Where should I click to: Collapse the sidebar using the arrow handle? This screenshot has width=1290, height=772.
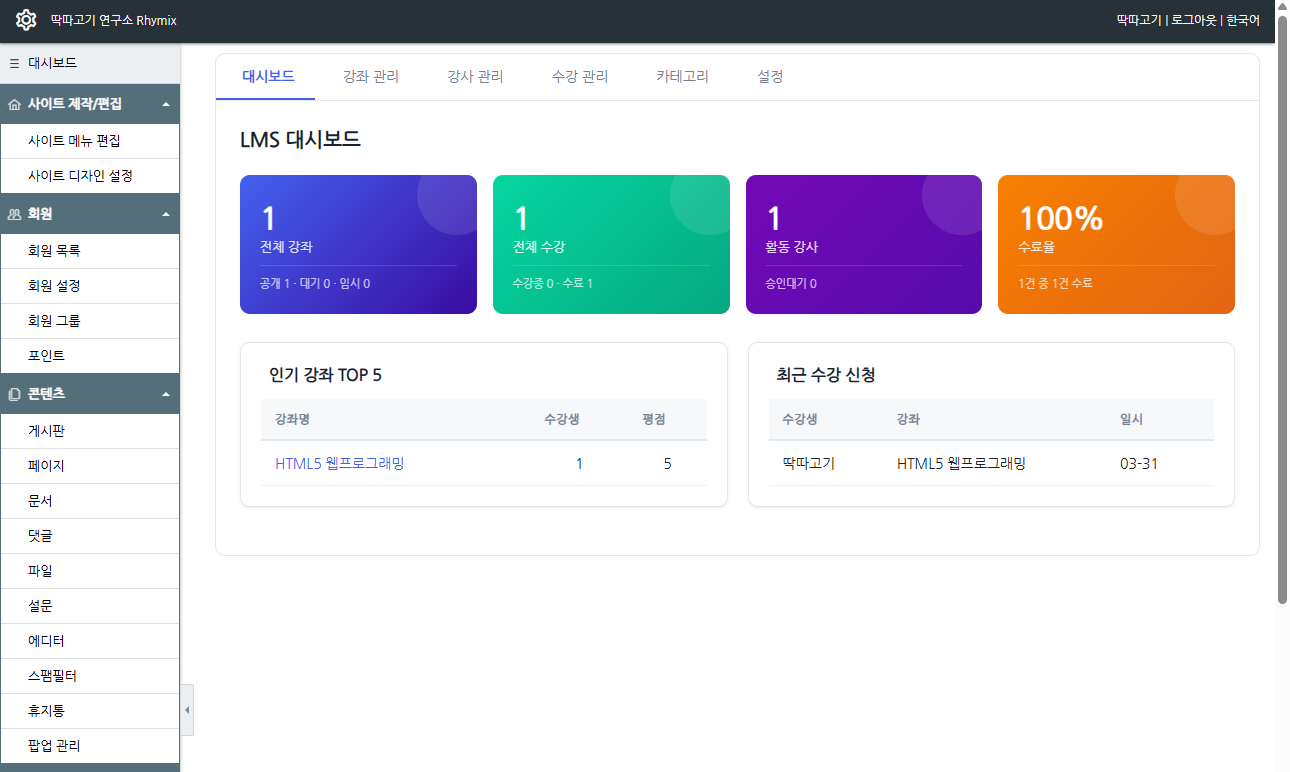[186, 710]
